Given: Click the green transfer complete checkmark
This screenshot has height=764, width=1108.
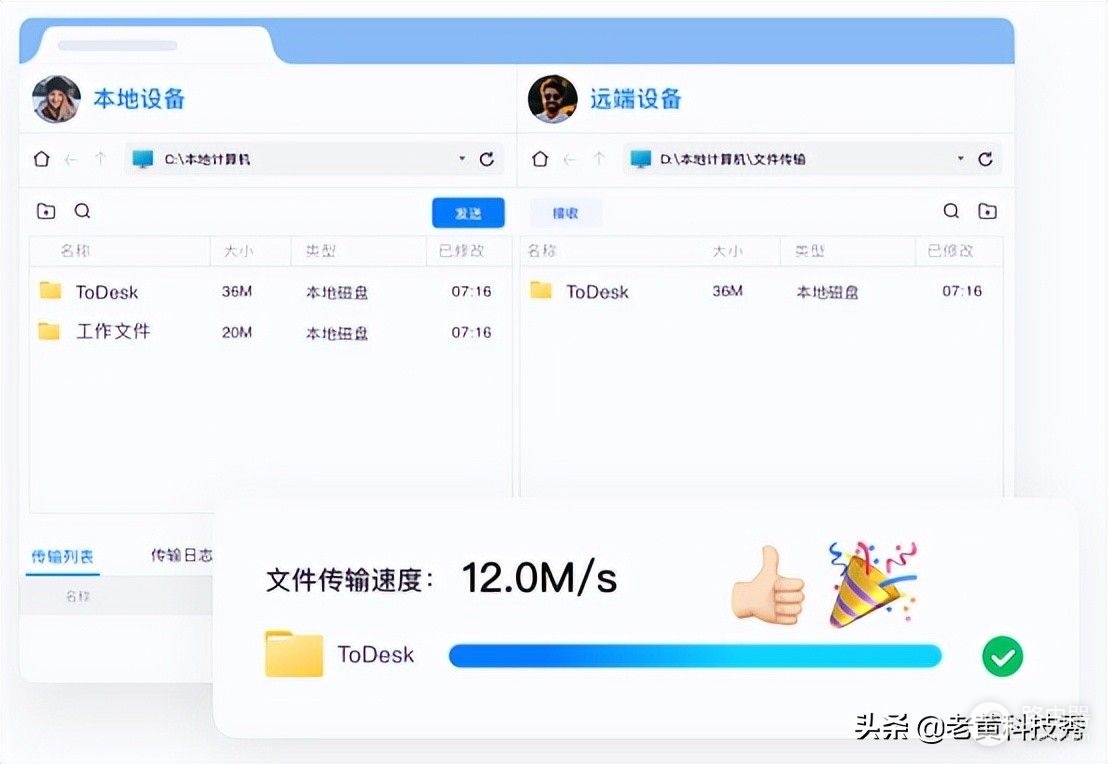Looking at the screenshot, I should pyautogui.click(x=1003, y=657).
